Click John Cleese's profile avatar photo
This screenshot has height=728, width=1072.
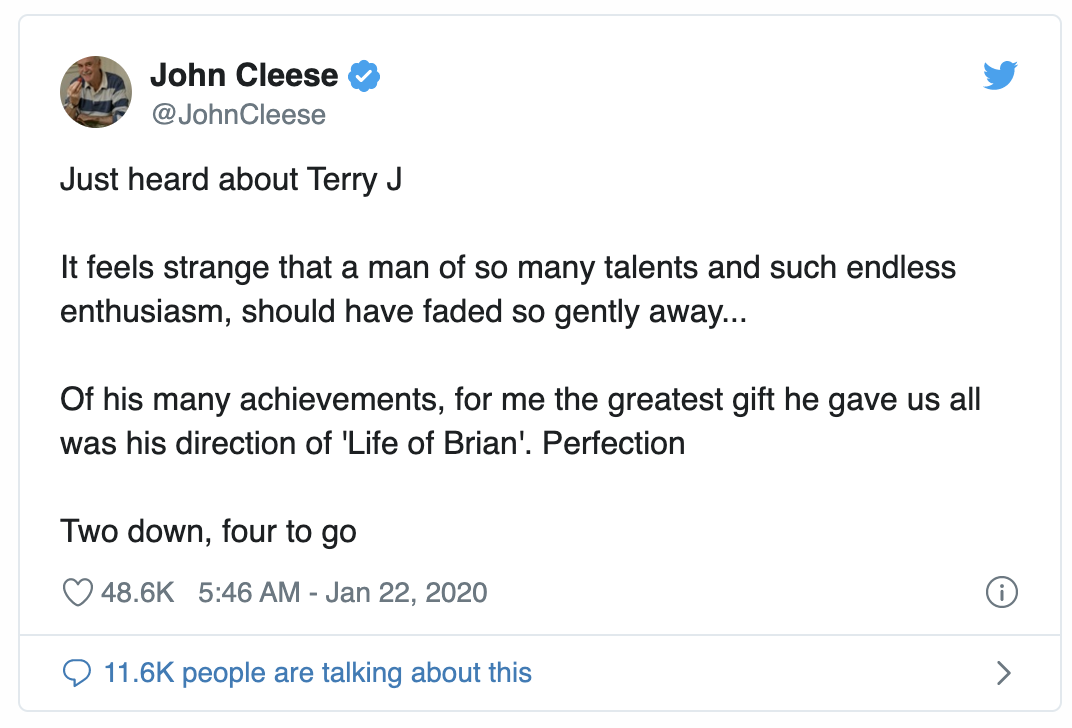[97, 92]
